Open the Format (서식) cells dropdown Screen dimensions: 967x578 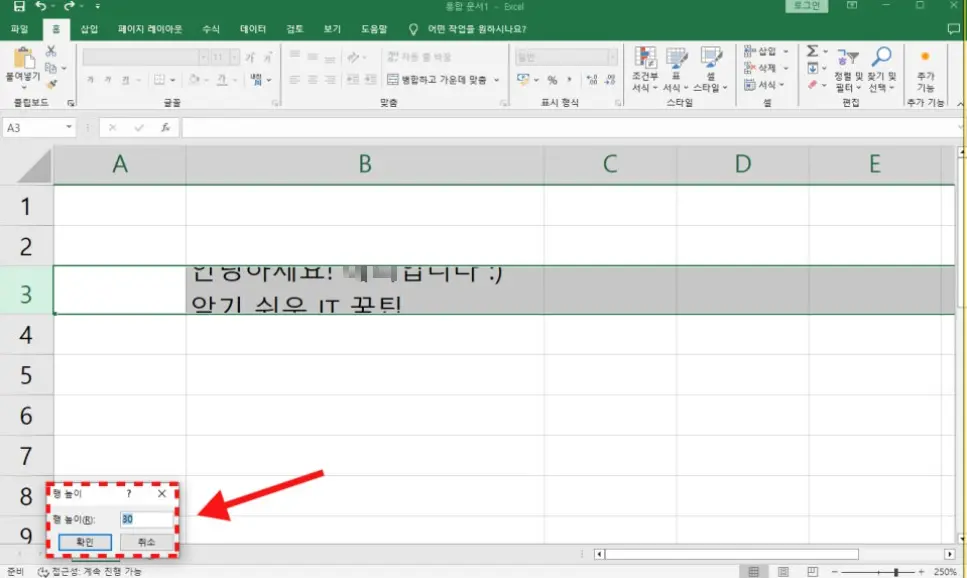766,86
